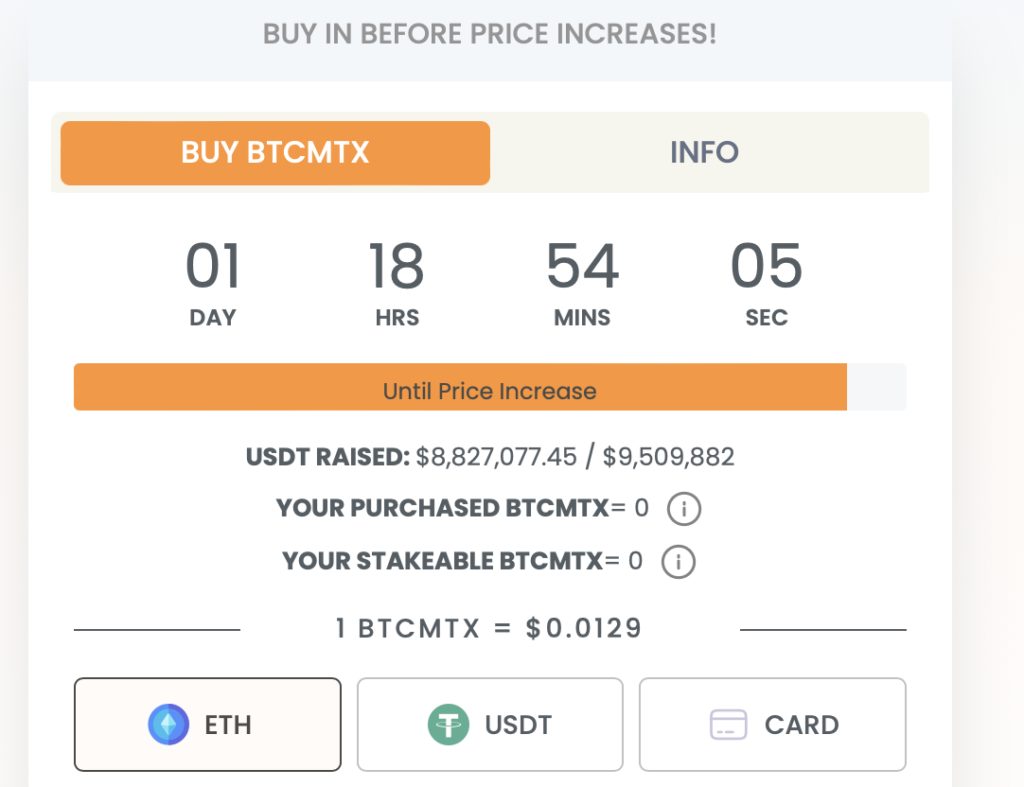1024x787 pixels.
Task: Click the info icon beside stakeable BTCMTX
Action: pos(678,562)
